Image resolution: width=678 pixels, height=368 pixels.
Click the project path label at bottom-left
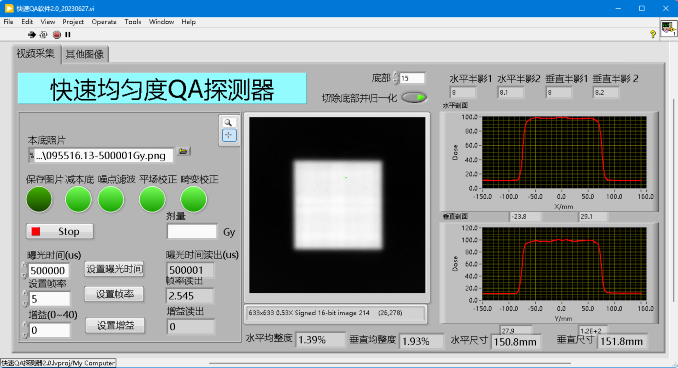pos(58,363)
